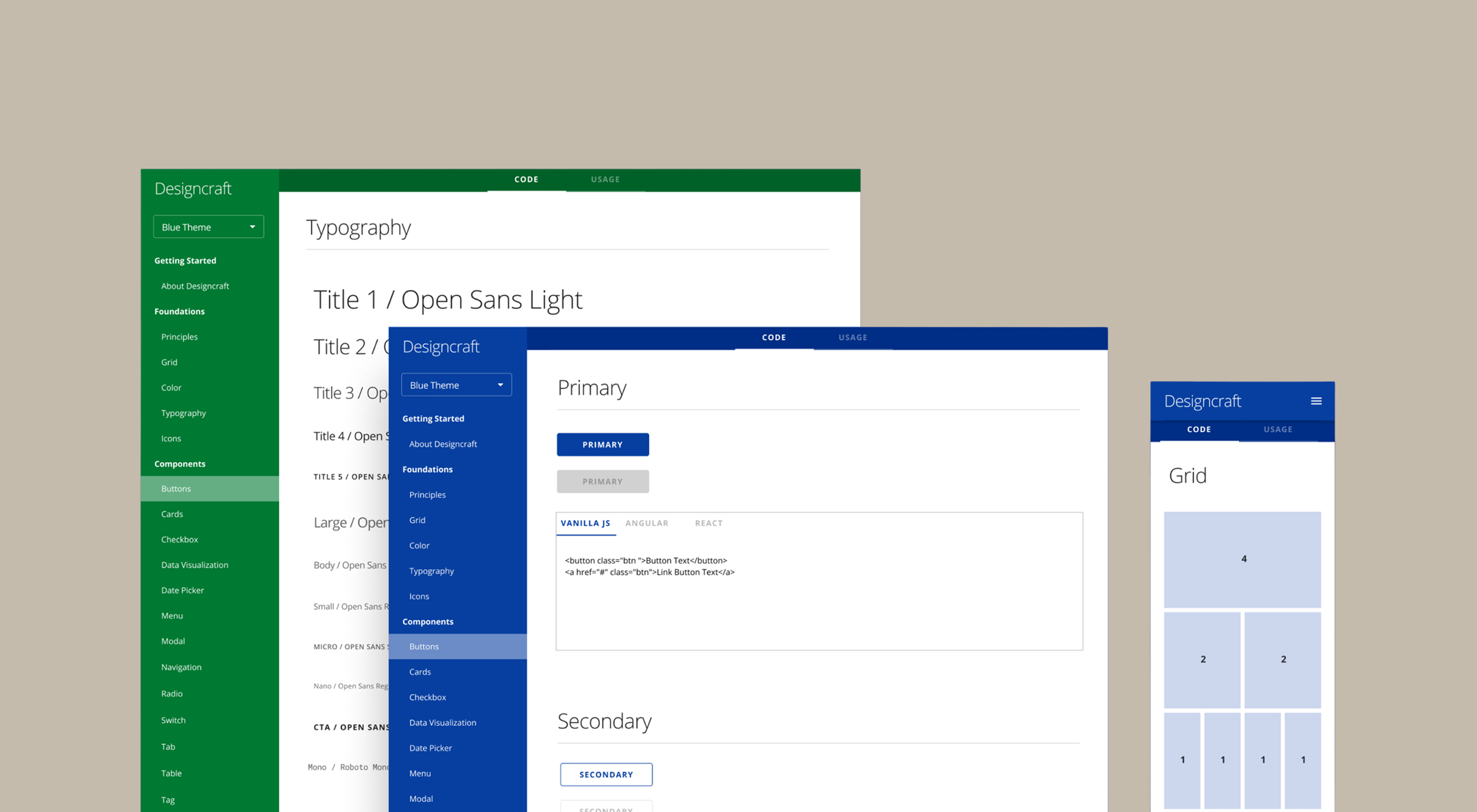The image size is (1477, 812).
Task: Click the Typography page heading in the green window
Action: [x=359, y=228]
